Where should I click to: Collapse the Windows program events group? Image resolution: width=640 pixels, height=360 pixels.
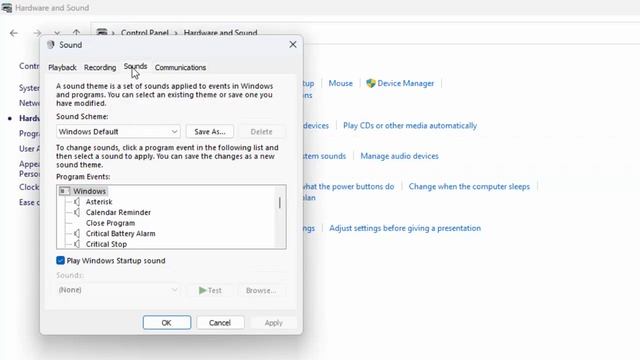(64, 191)
